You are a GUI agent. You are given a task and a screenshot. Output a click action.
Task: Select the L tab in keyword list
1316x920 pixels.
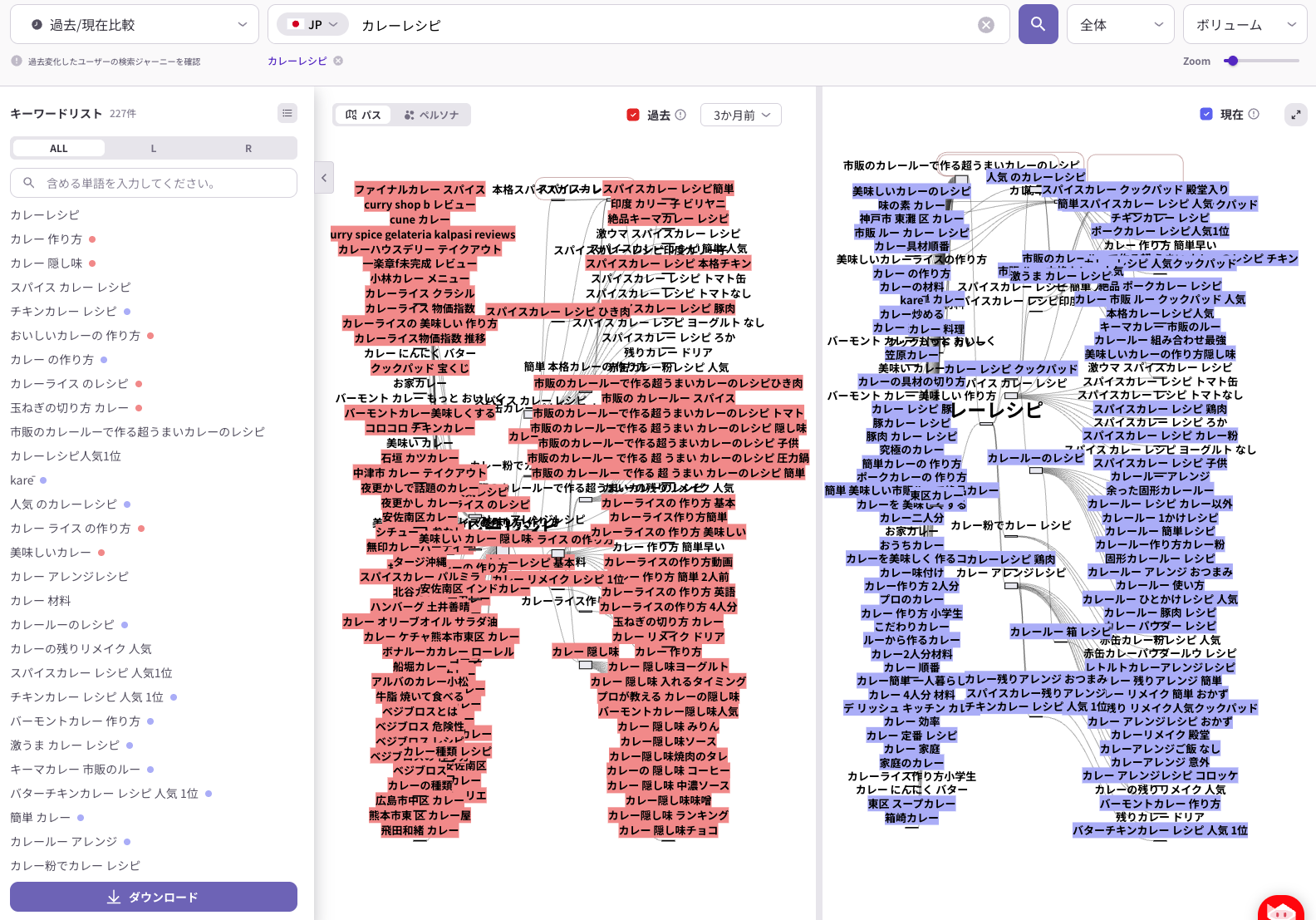point(153,148)
